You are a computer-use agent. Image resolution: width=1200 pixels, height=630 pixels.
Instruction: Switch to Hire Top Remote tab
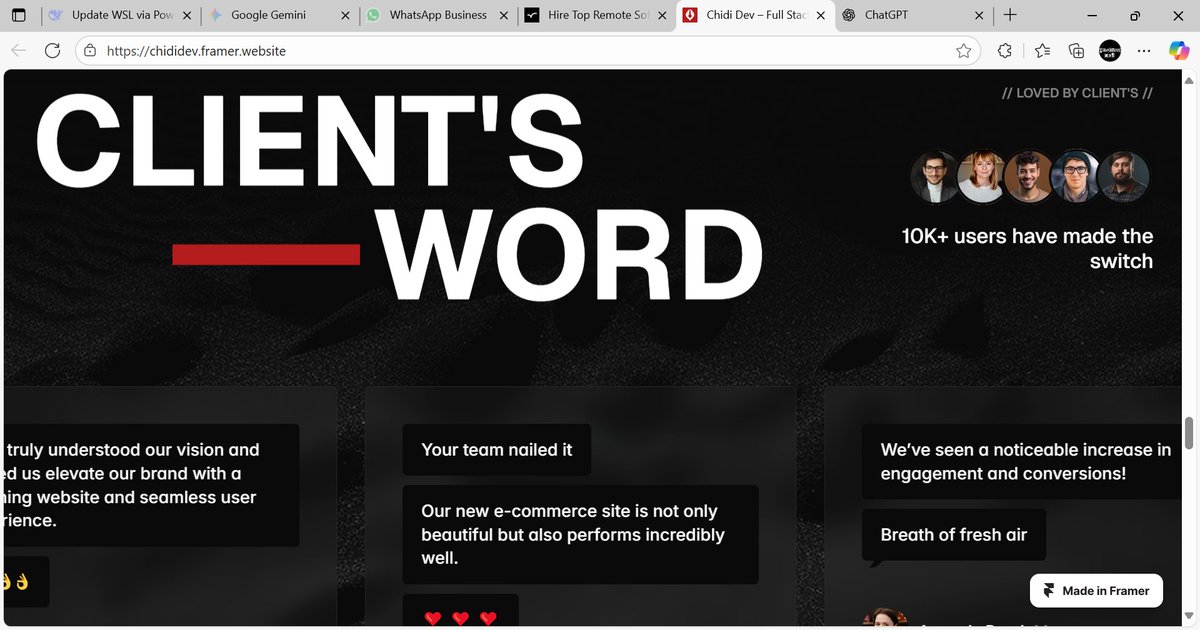pyautogui.click(x=597, y=15)
